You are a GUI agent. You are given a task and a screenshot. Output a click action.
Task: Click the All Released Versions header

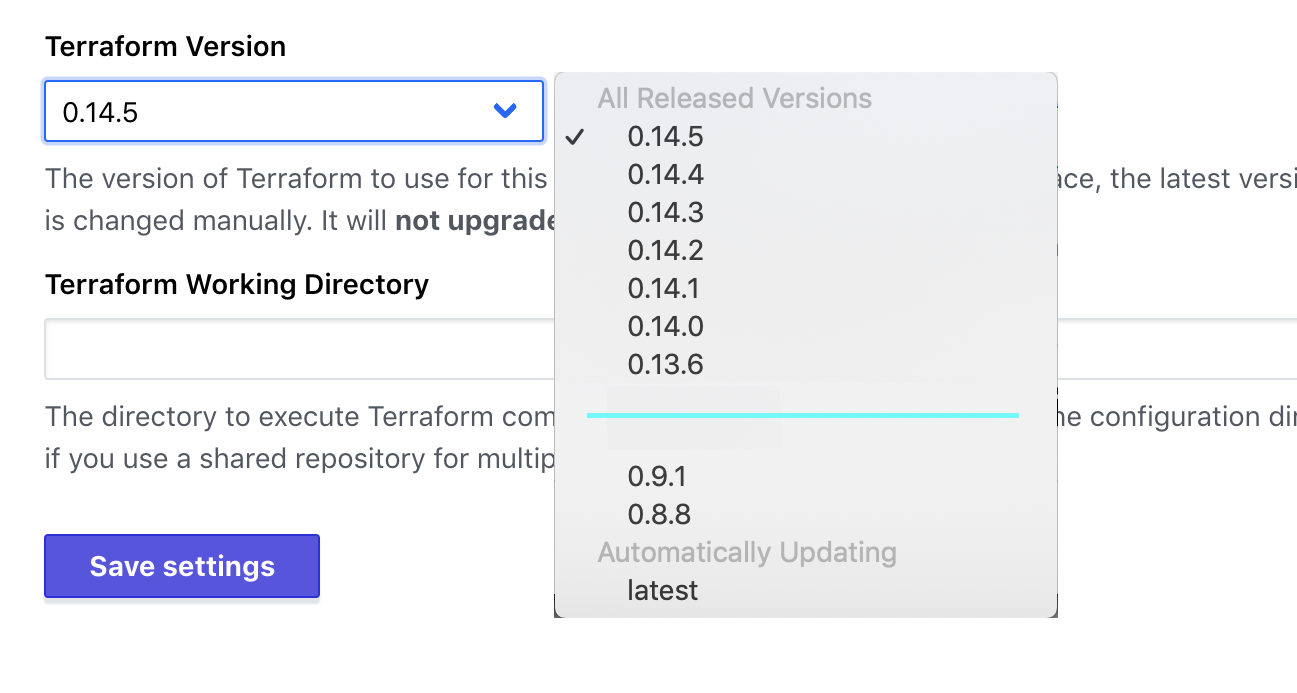pyautogui.click(x=735, y=99)
